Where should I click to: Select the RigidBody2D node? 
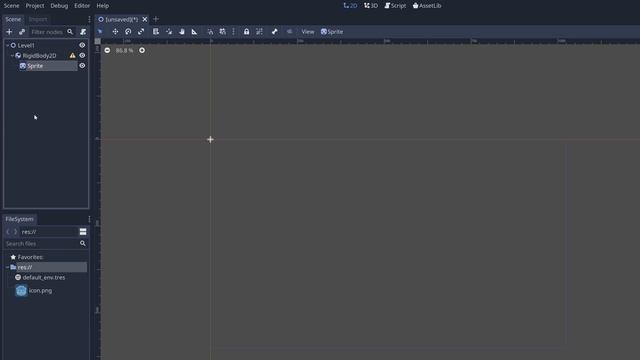pos(39,56)
